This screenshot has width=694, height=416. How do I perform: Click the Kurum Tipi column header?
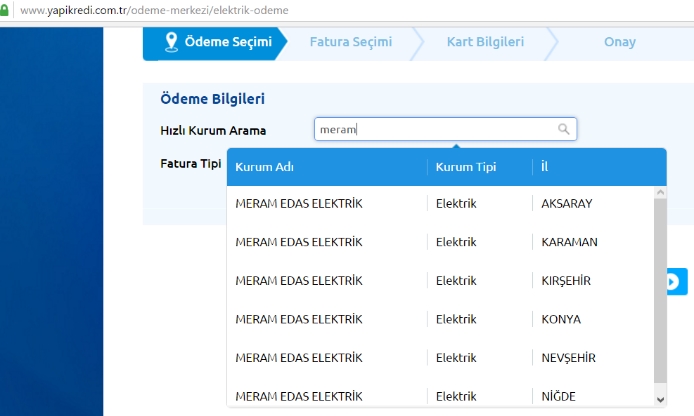[x=466, y=167]
